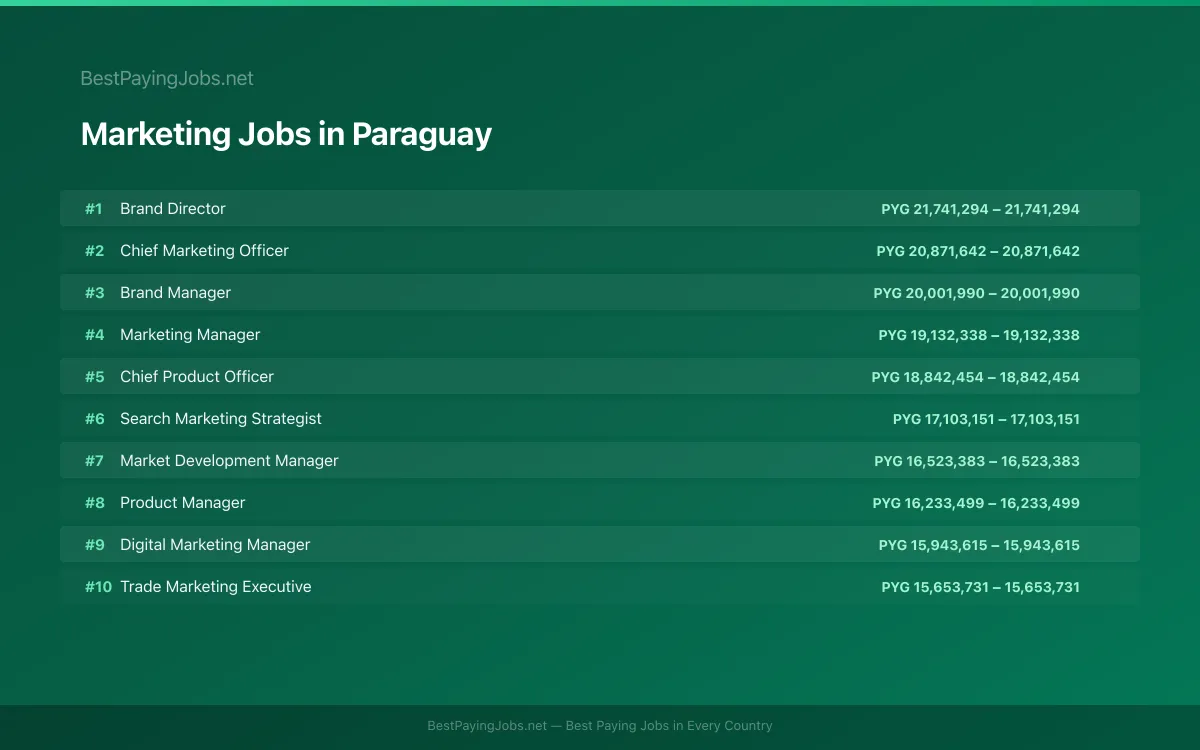Select the Brand Director job title
The width and height of the screenshot is (1200, 750).
(x=173, y=209)
